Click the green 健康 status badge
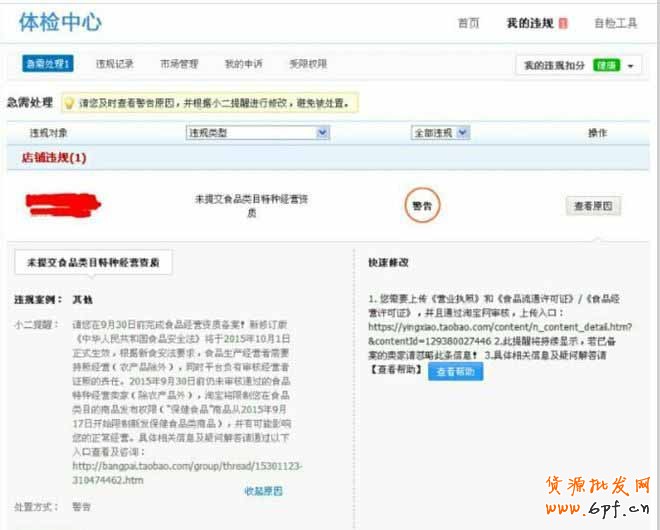The image size is (660, 530). (x=606, y=66)
